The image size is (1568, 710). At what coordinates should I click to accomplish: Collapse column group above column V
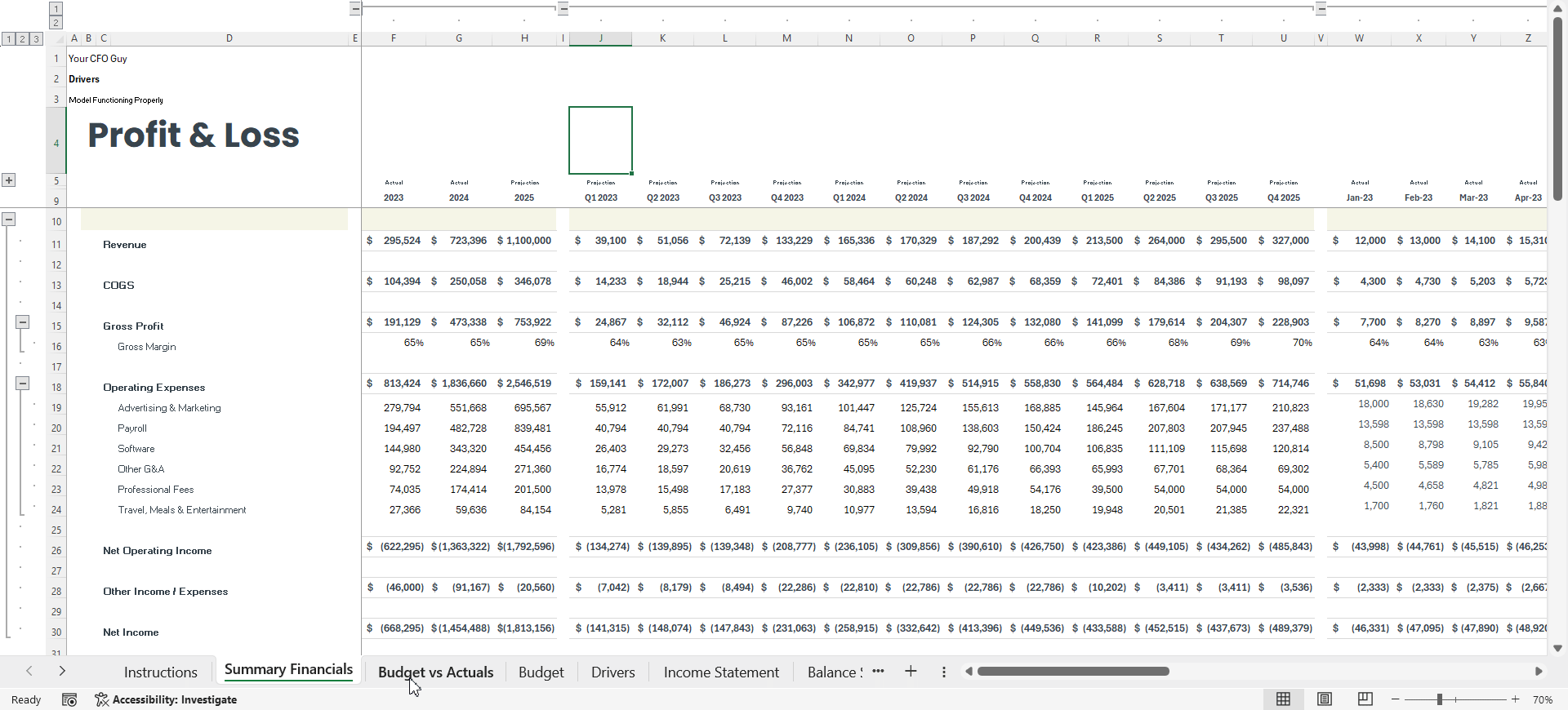tap(1321, 9)
